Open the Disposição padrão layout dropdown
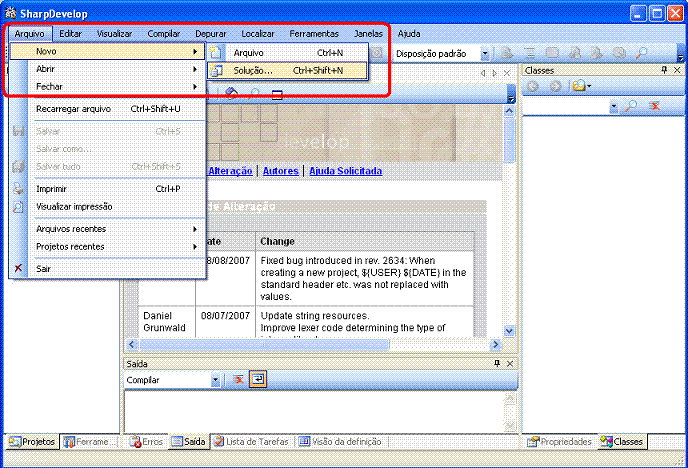The height and width of the screenshot is (468, 688). (x=485, y=54)
